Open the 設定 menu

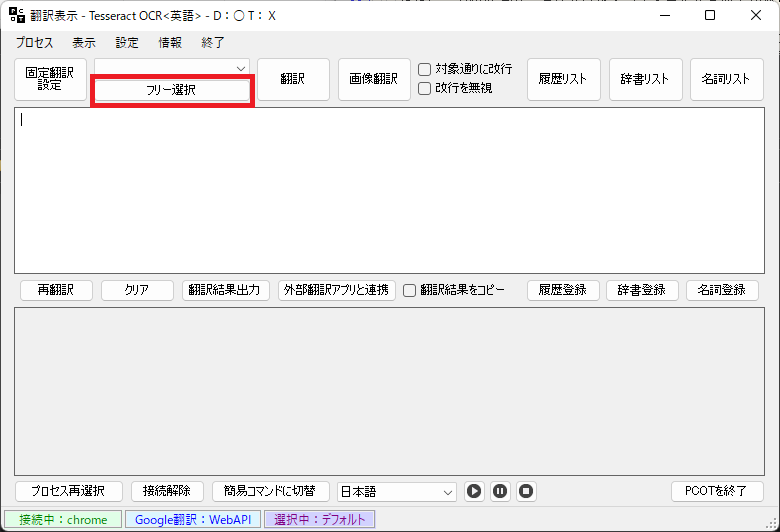(127, 43)
